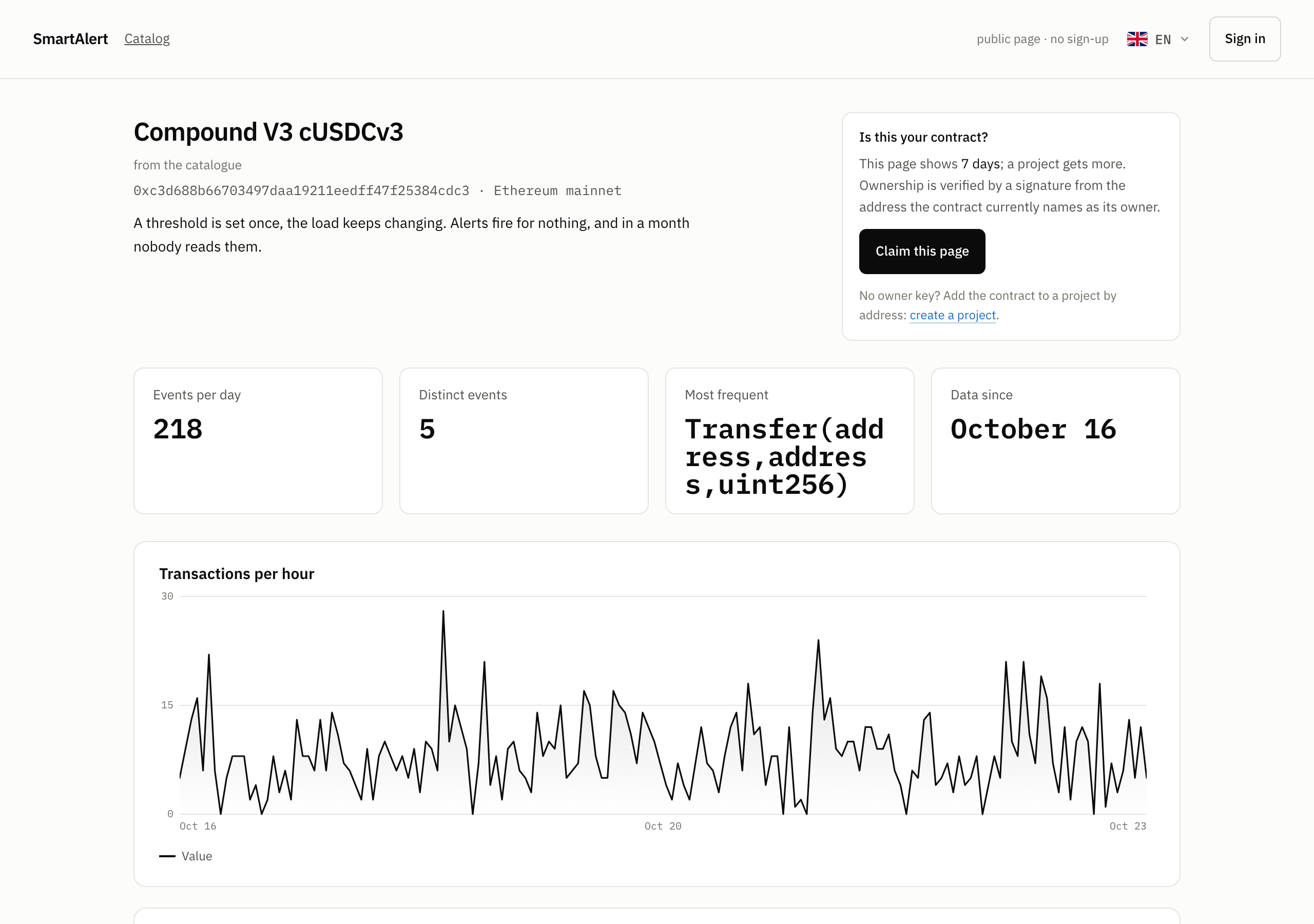Screen dimensions: 1314x924
Task: Select the contract address 0xc3d688b6…
Action: click(301, 190)
